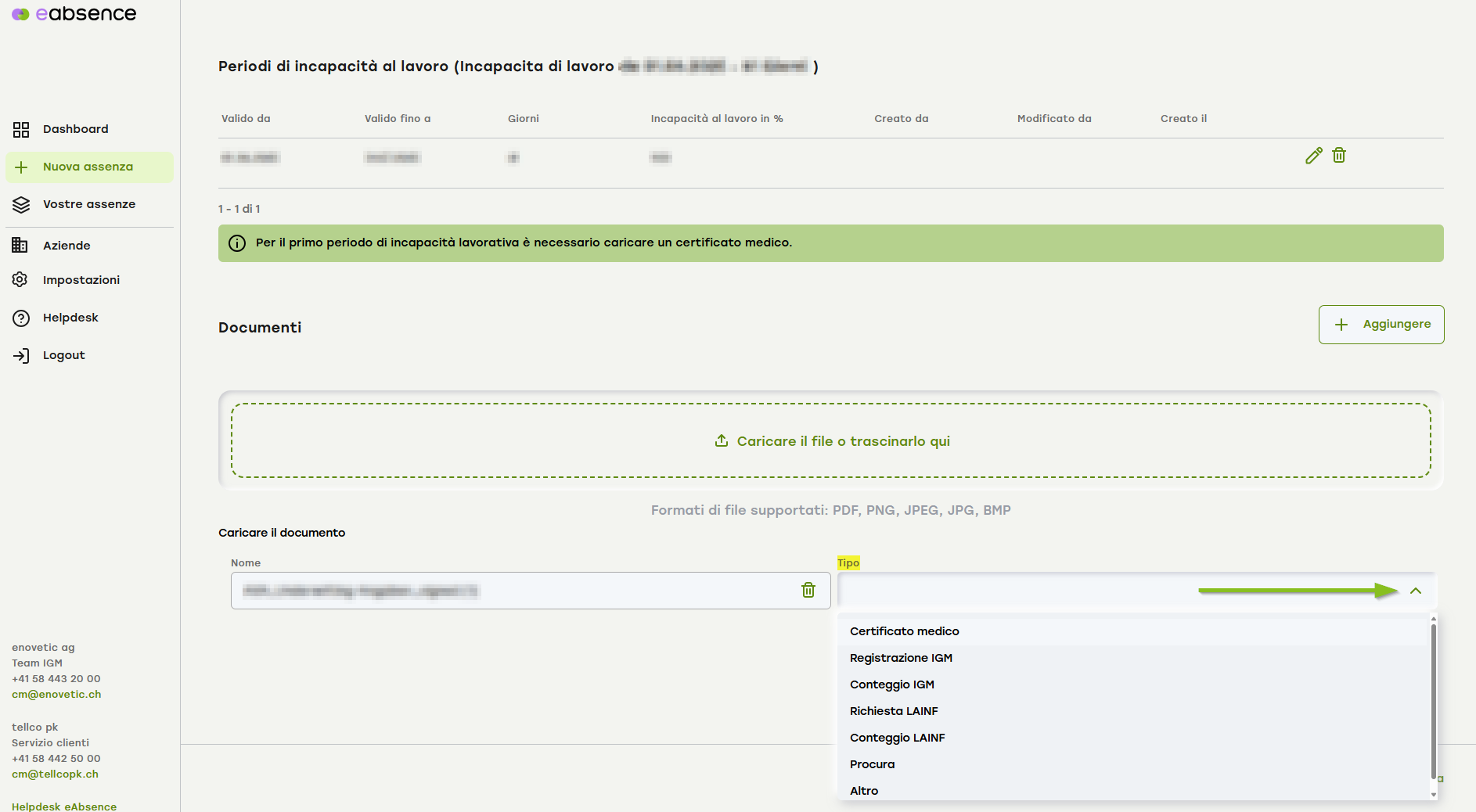Open cm@enovetic.ch email link
The image size is (1476, 812).
tap(56, 695)
